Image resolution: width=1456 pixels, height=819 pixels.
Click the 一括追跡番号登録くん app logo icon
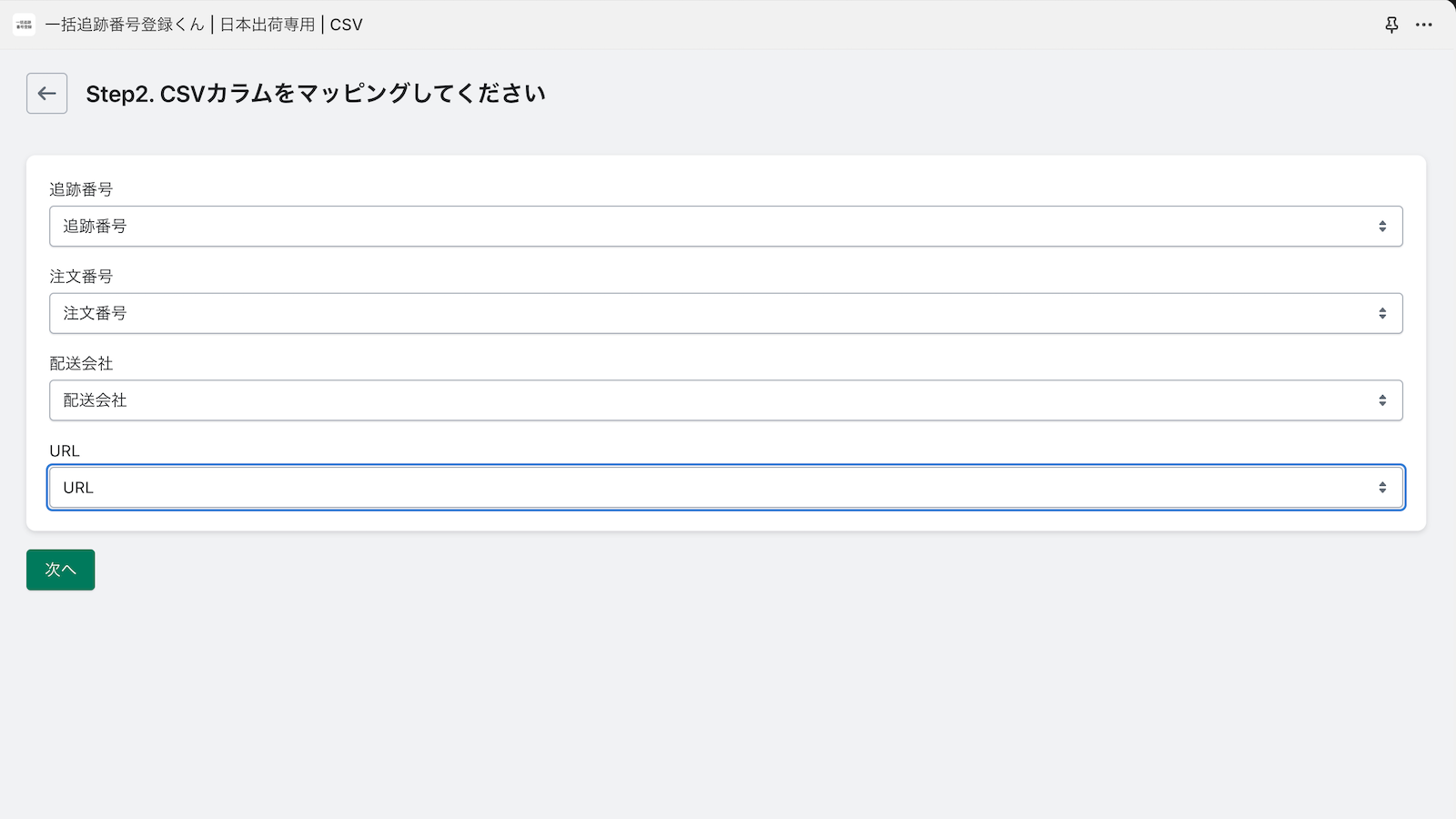23,25
